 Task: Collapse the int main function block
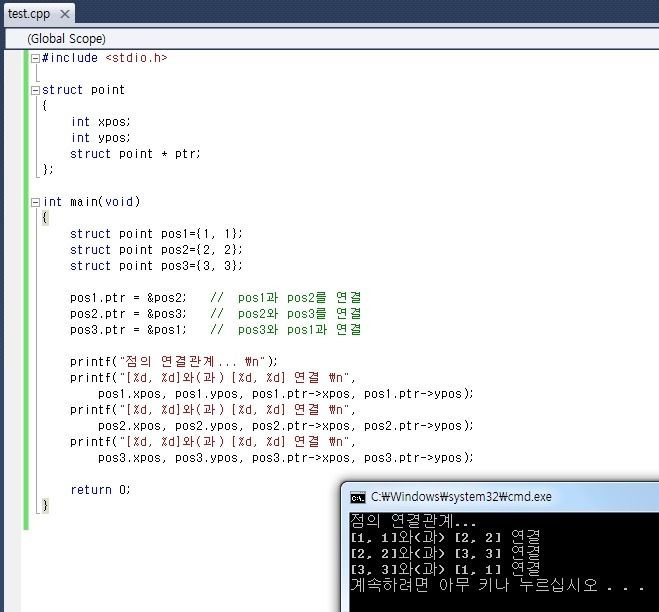pyautogui.click(x=35, y=202)
